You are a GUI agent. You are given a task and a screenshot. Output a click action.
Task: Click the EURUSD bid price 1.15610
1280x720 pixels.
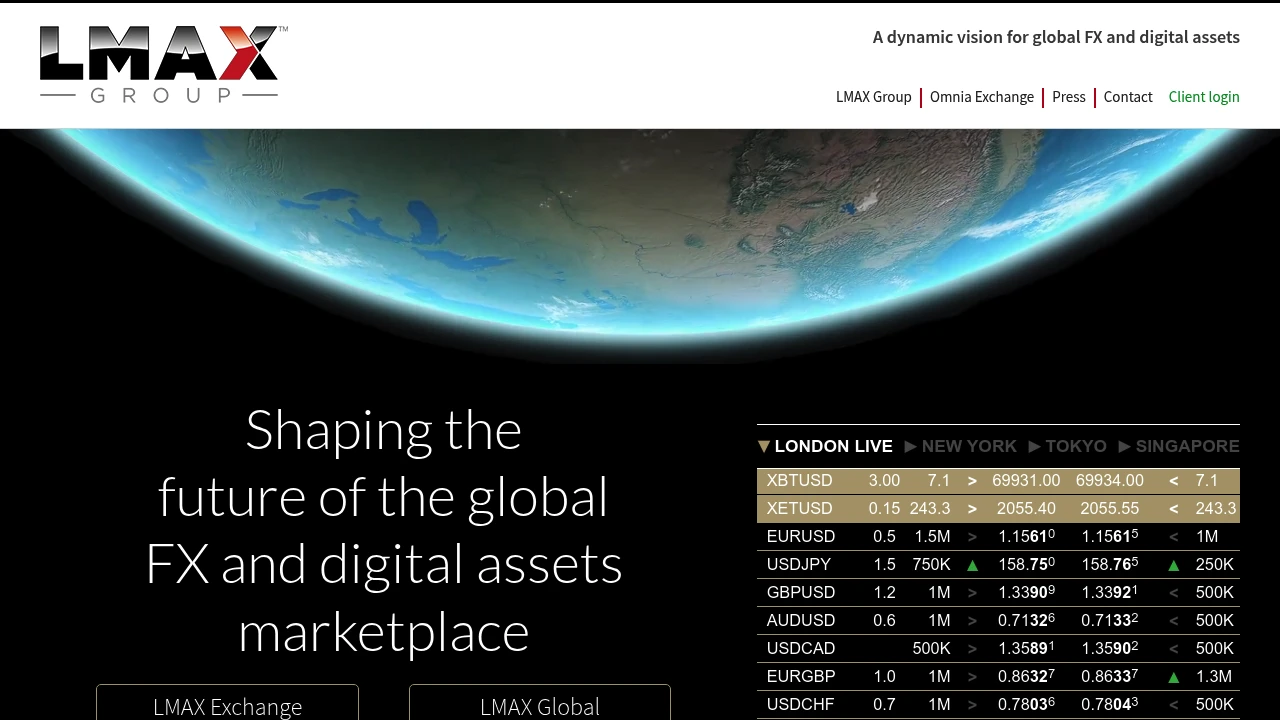(1026, 537)
